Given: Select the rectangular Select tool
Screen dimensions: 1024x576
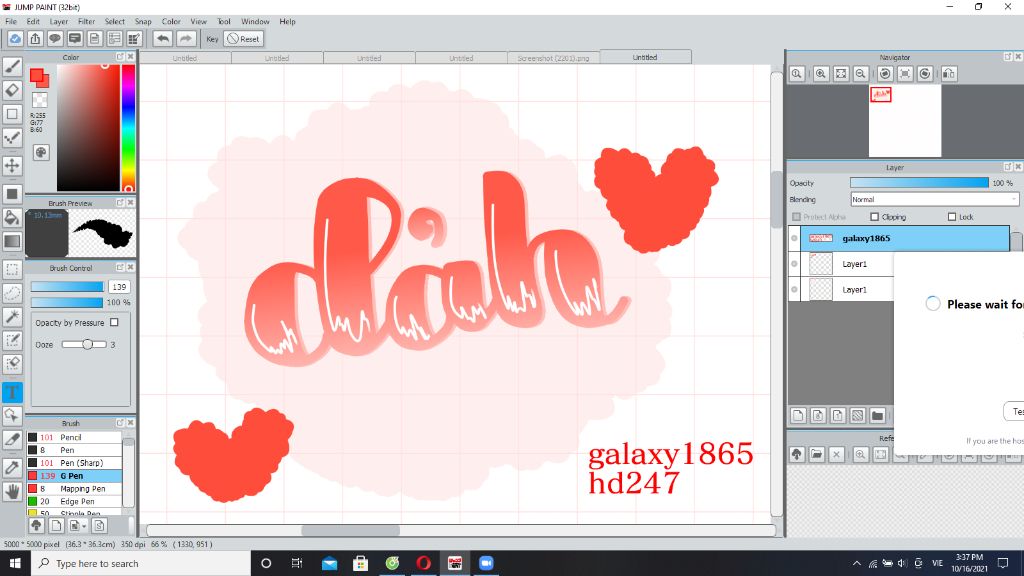Looking at the screenshot, I should point(12,269).
